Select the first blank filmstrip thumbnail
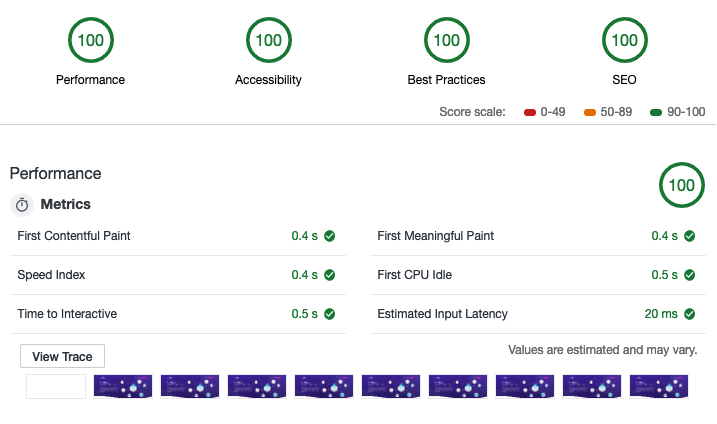The image size is (717, 424). [56, 387]
